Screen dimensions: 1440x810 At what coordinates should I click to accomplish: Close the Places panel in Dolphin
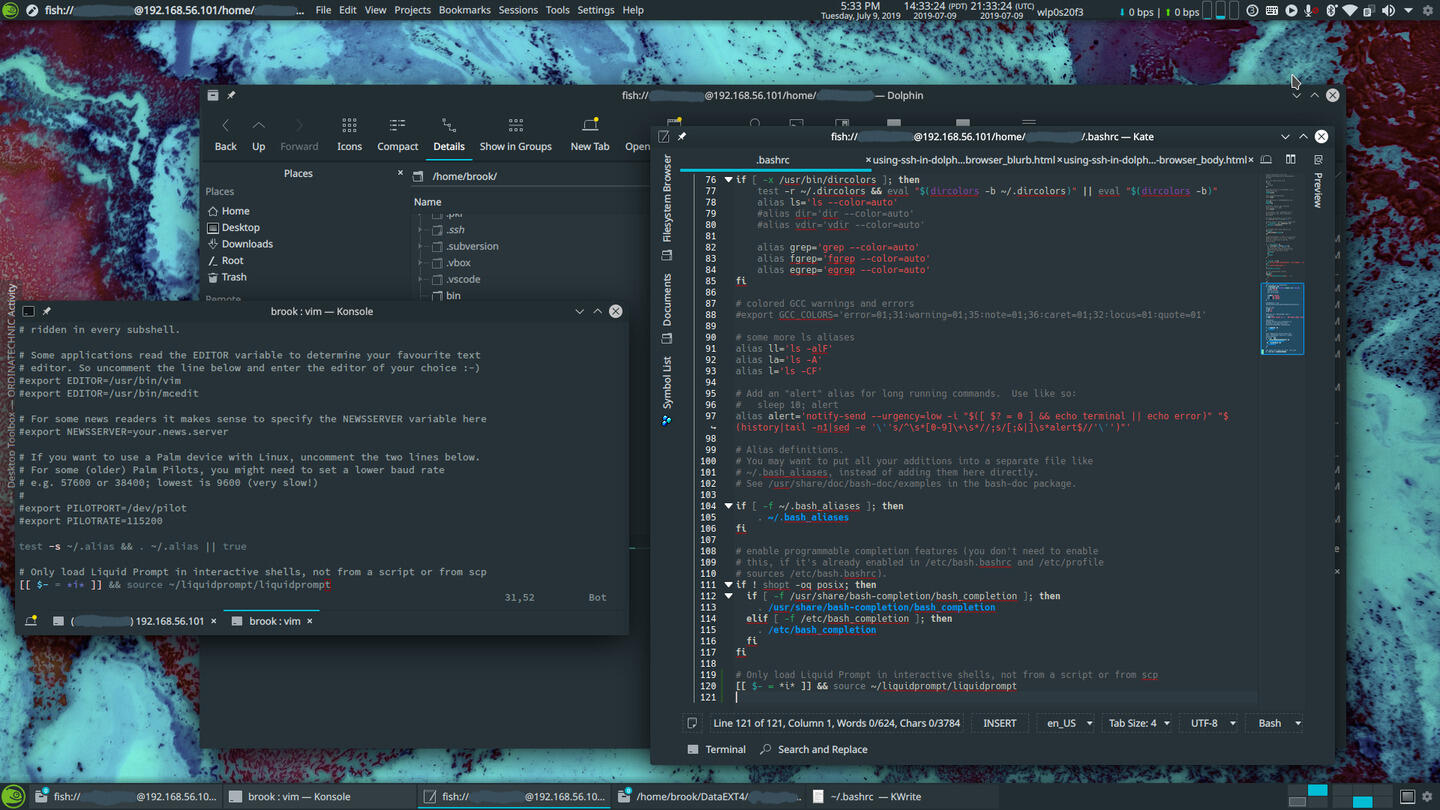[x=400, y=173]
